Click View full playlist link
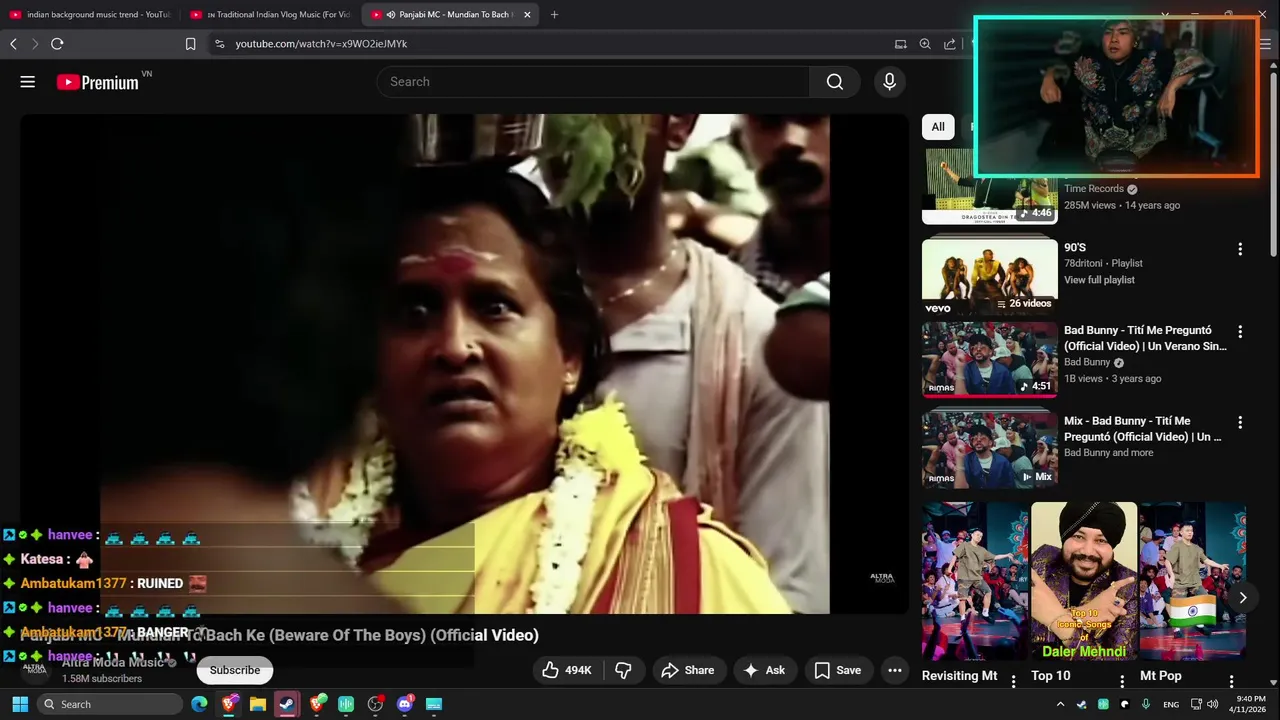This screenshot has width=1280, height=720. pos(1099,280)
